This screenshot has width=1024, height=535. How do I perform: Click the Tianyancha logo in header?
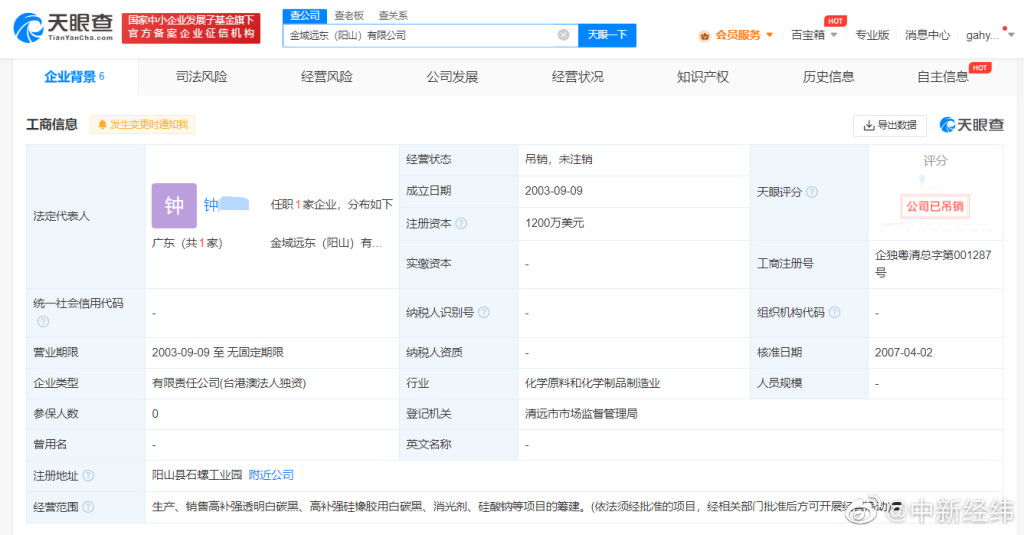point(62,27)
